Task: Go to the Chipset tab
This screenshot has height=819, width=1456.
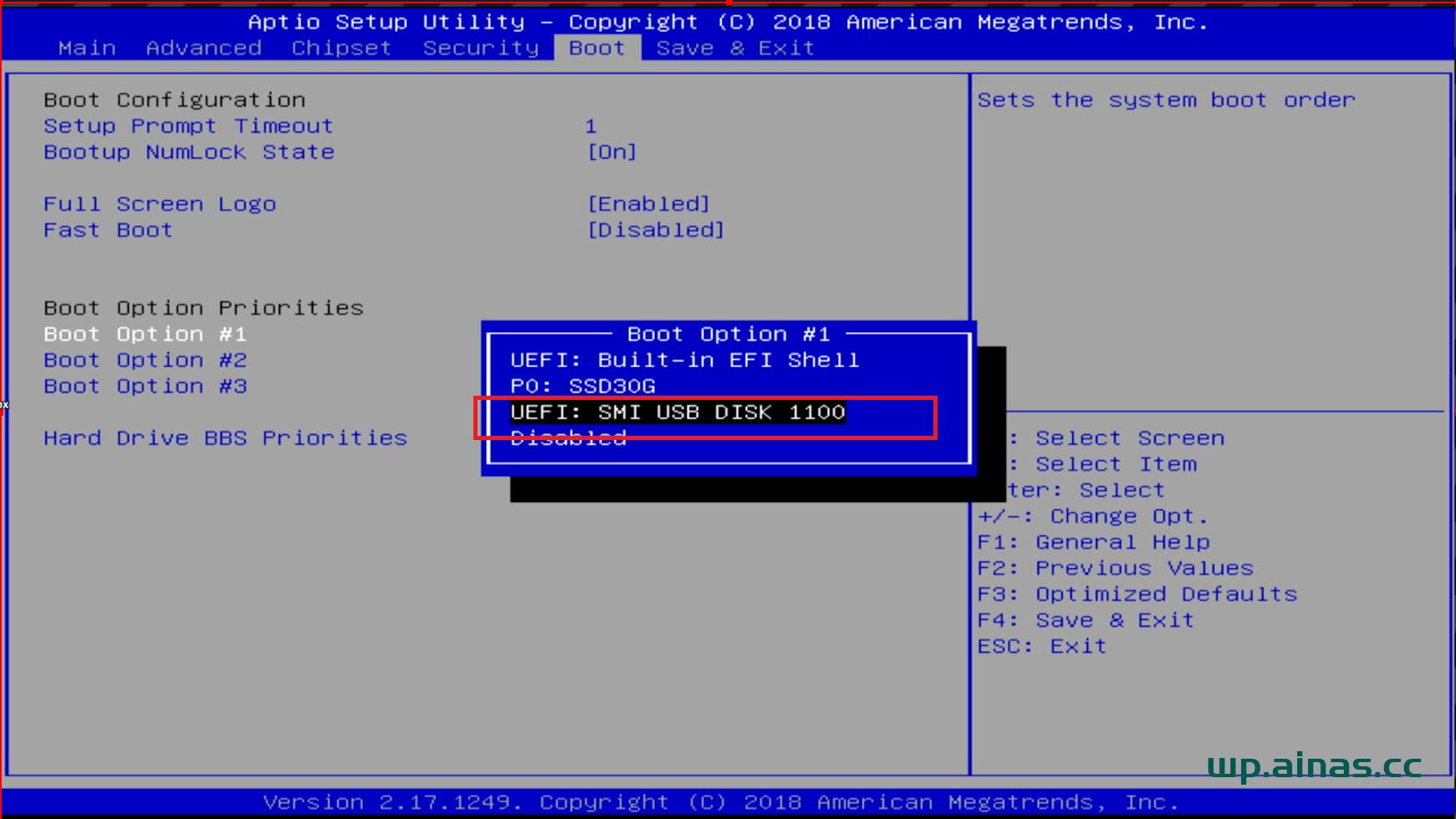Action: pyautogui.click(x=341, y=49)
